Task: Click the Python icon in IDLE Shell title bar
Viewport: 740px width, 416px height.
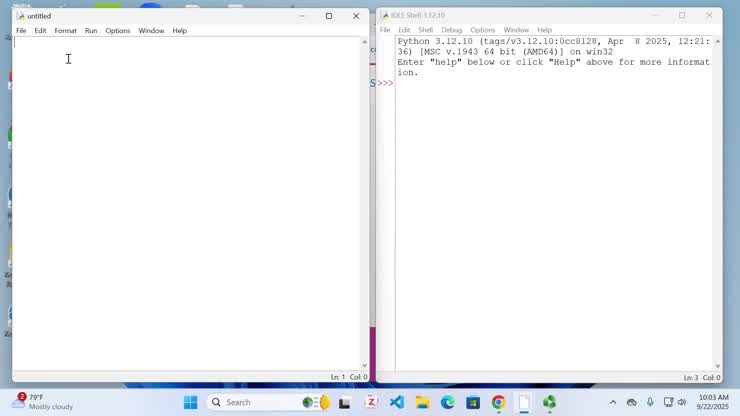Action: (385, 15)
